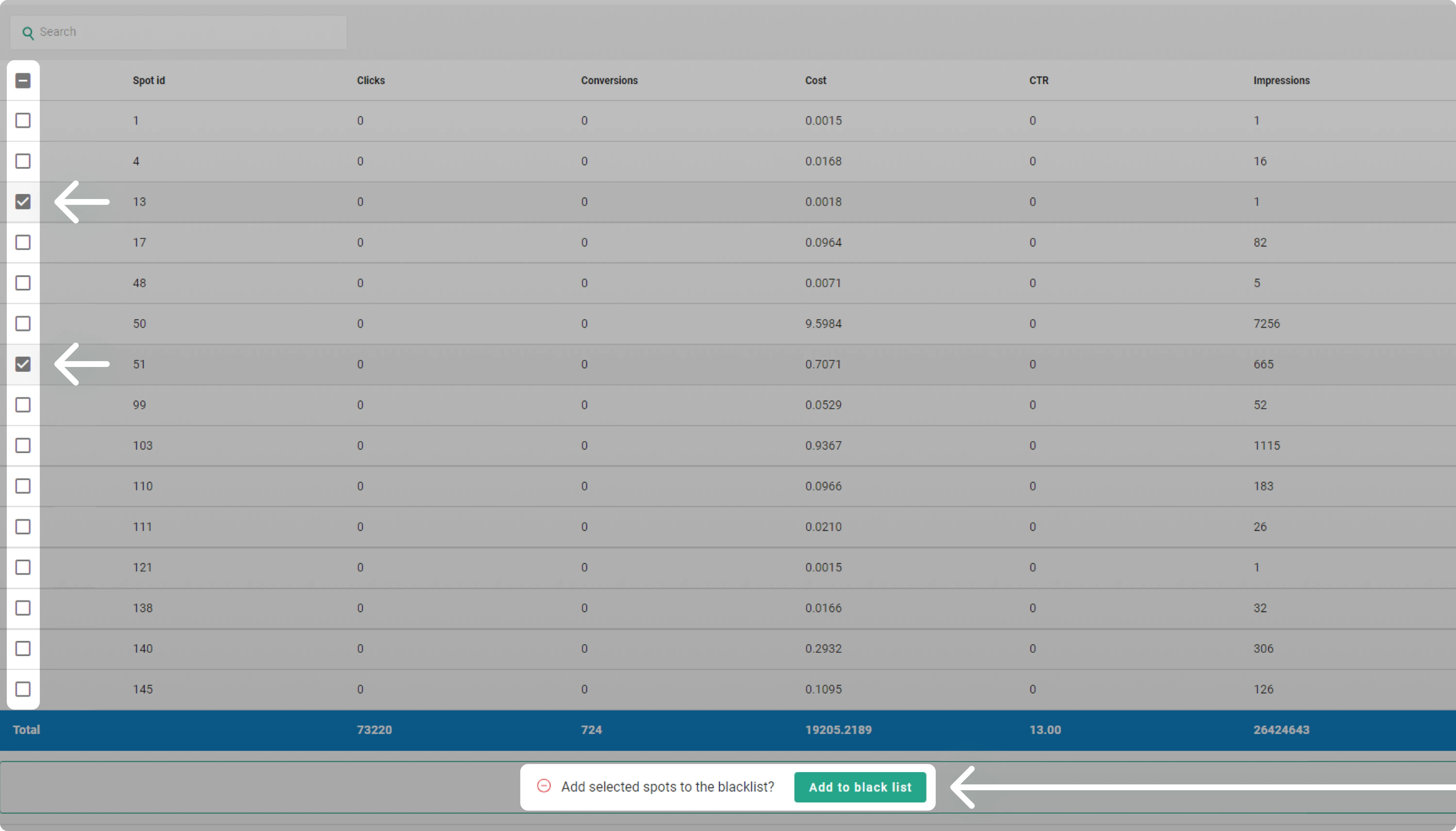Tick the checkbox for spot 103

(x=23, y=445)
